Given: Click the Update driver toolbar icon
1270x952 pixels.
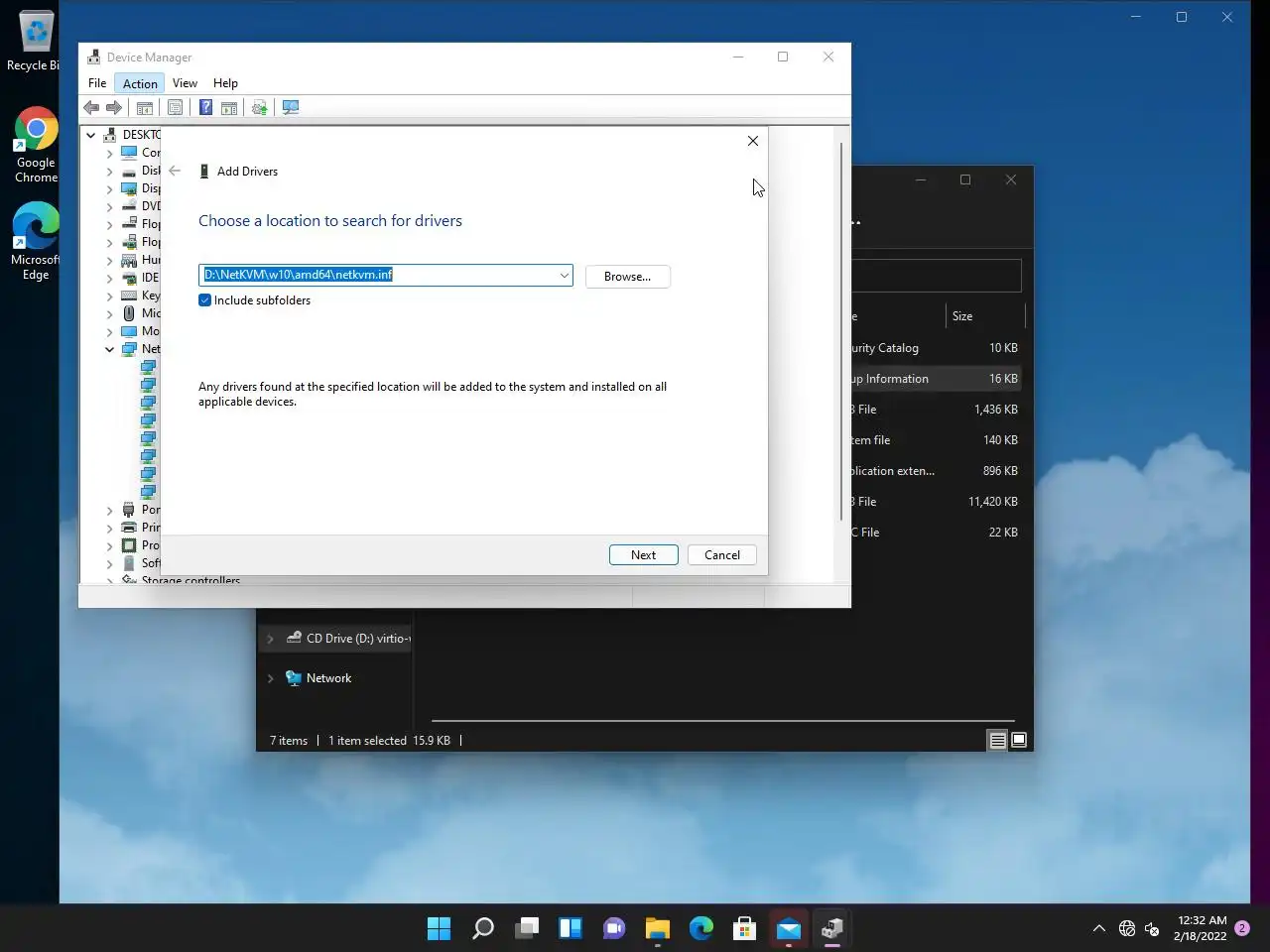Looking at the screenshot, I should [x=260, y=107].
